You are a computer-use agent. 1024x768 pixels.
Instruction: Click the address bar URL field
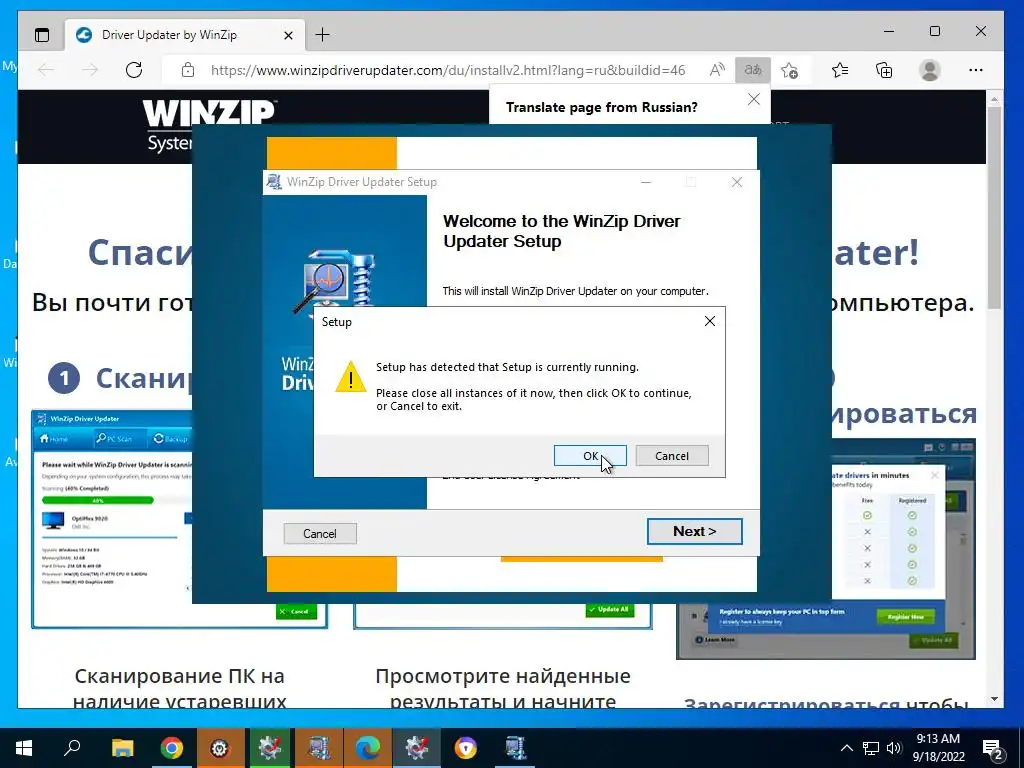click(448, 70)
